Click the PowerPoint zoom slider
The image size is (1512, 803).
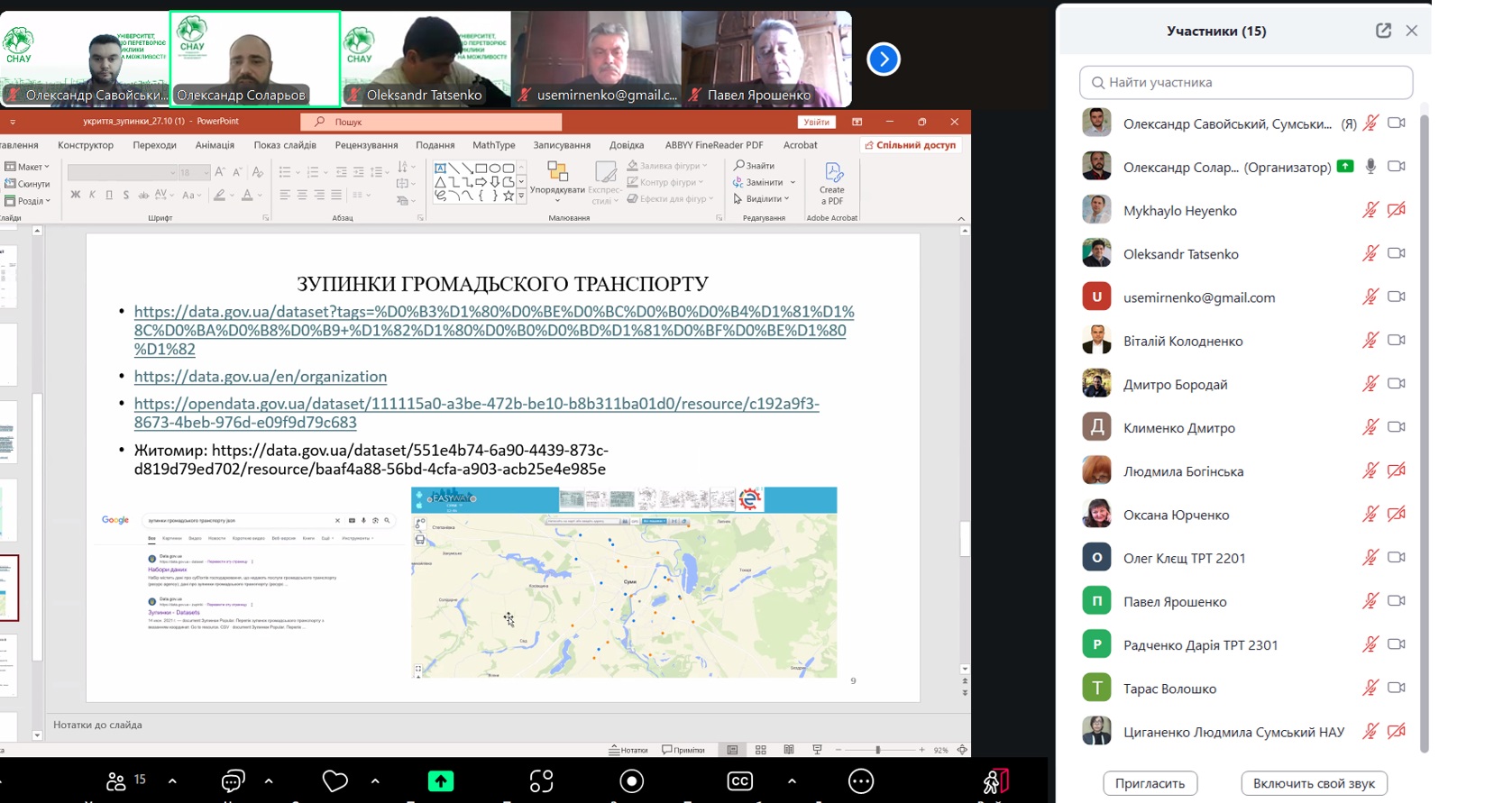[x=878, y=750]
